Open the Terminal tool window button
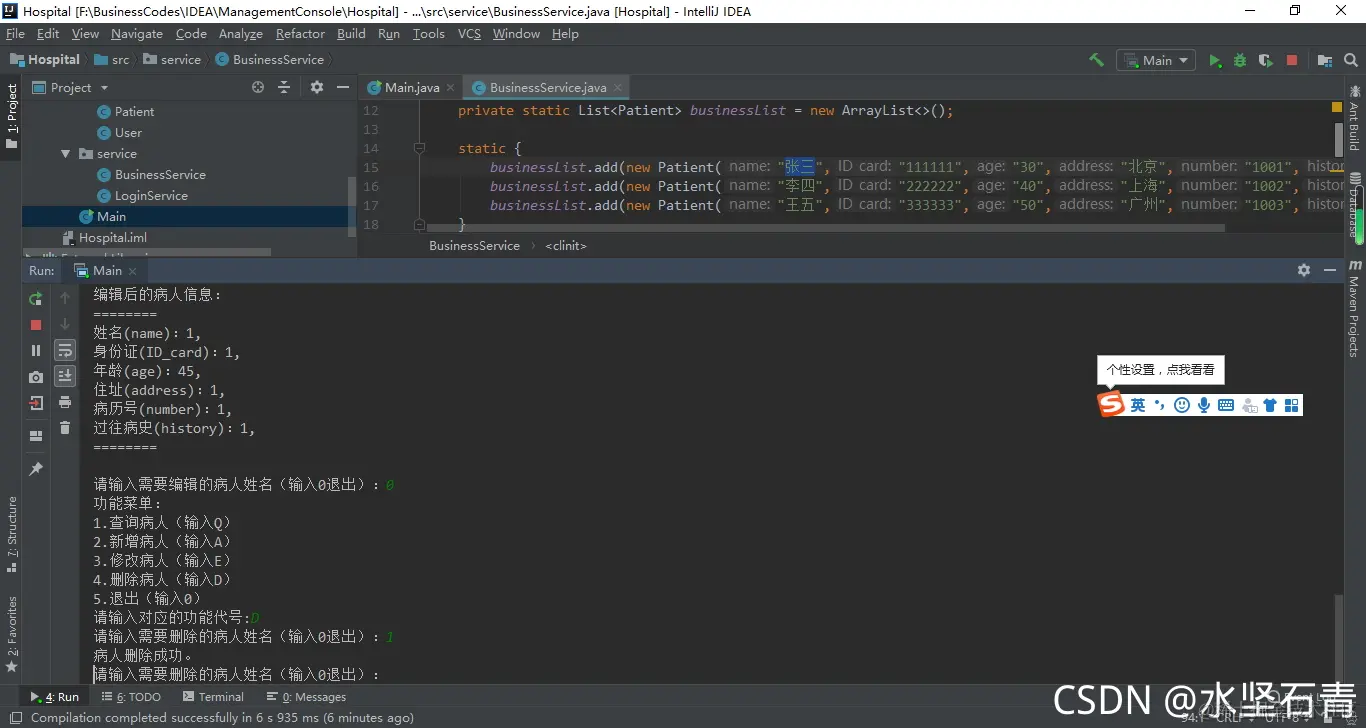 click(213, 697)
